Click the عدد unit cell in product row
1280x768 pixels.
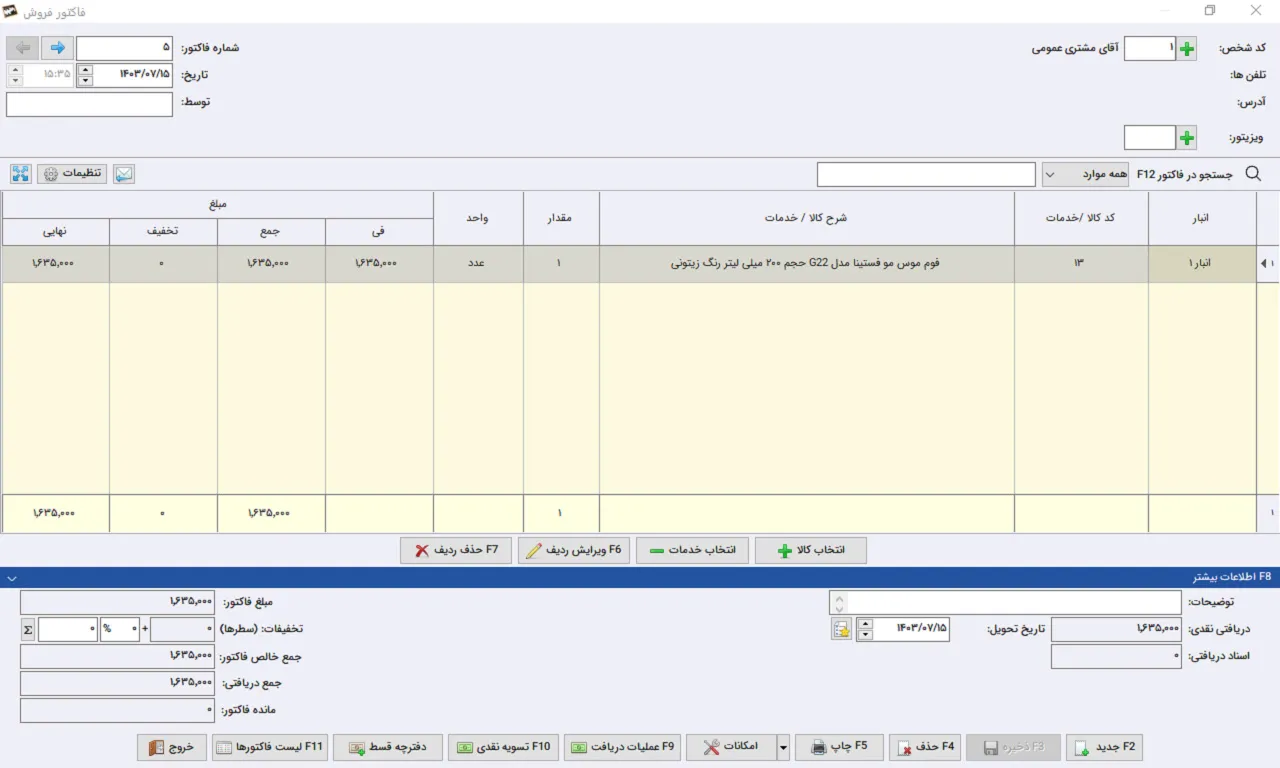tap(478, 264)
